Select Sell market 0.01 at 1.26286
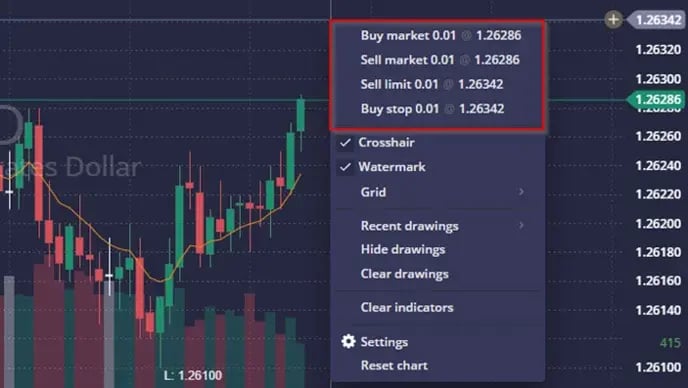Screen dimensions: 688x388 [439, 60]
